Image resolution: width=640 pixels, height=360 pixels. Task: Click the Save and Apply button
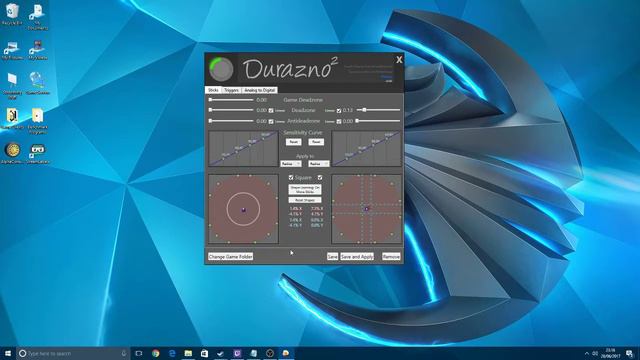click(x=357, y=256)
